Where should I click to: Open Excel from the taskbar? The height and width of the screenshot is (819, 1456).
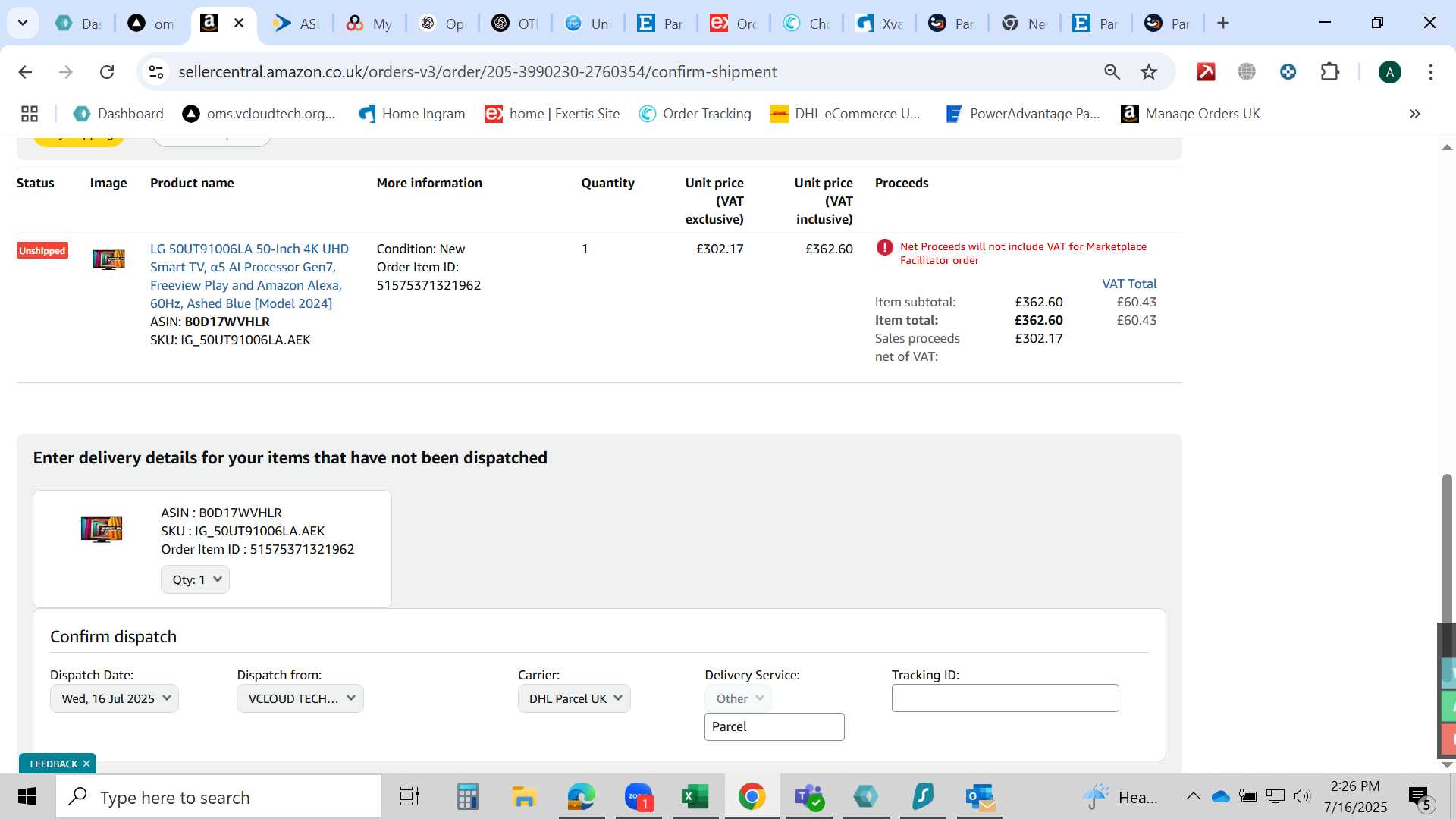coord(695,797)
